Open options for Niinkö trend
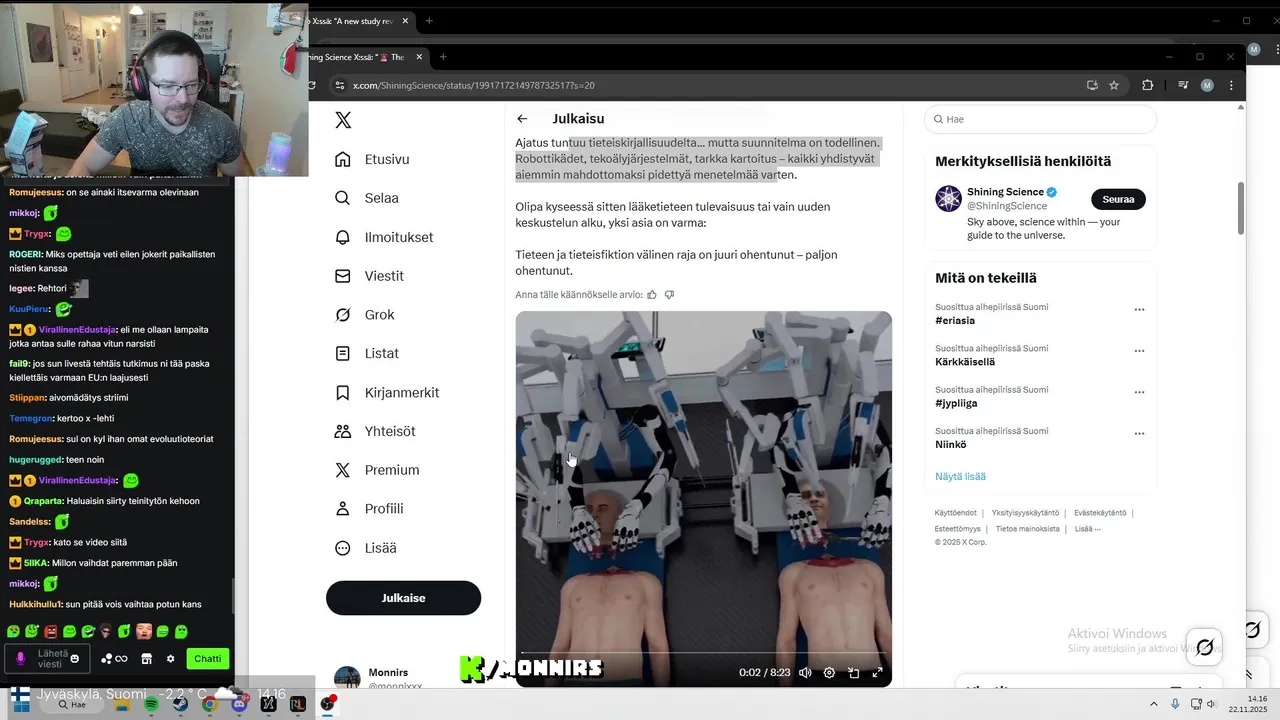Viewport: 1280px width, 720px height. [x=1139, y=434]
